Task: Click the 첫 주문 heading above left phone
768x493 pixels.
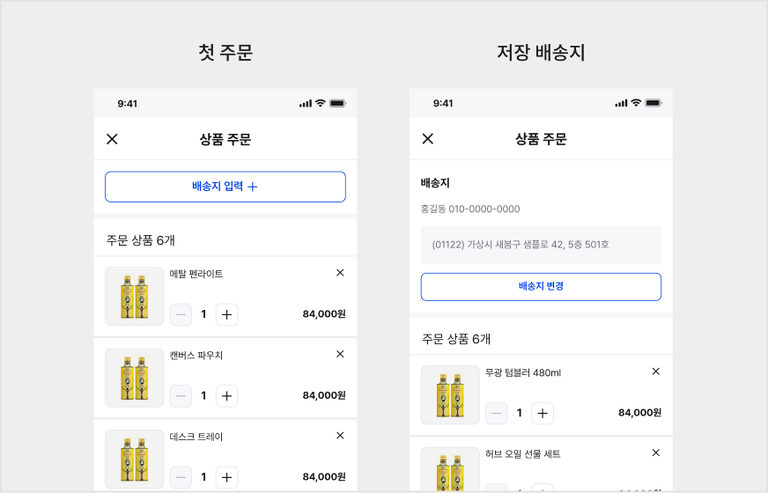Action: [225, 52]
